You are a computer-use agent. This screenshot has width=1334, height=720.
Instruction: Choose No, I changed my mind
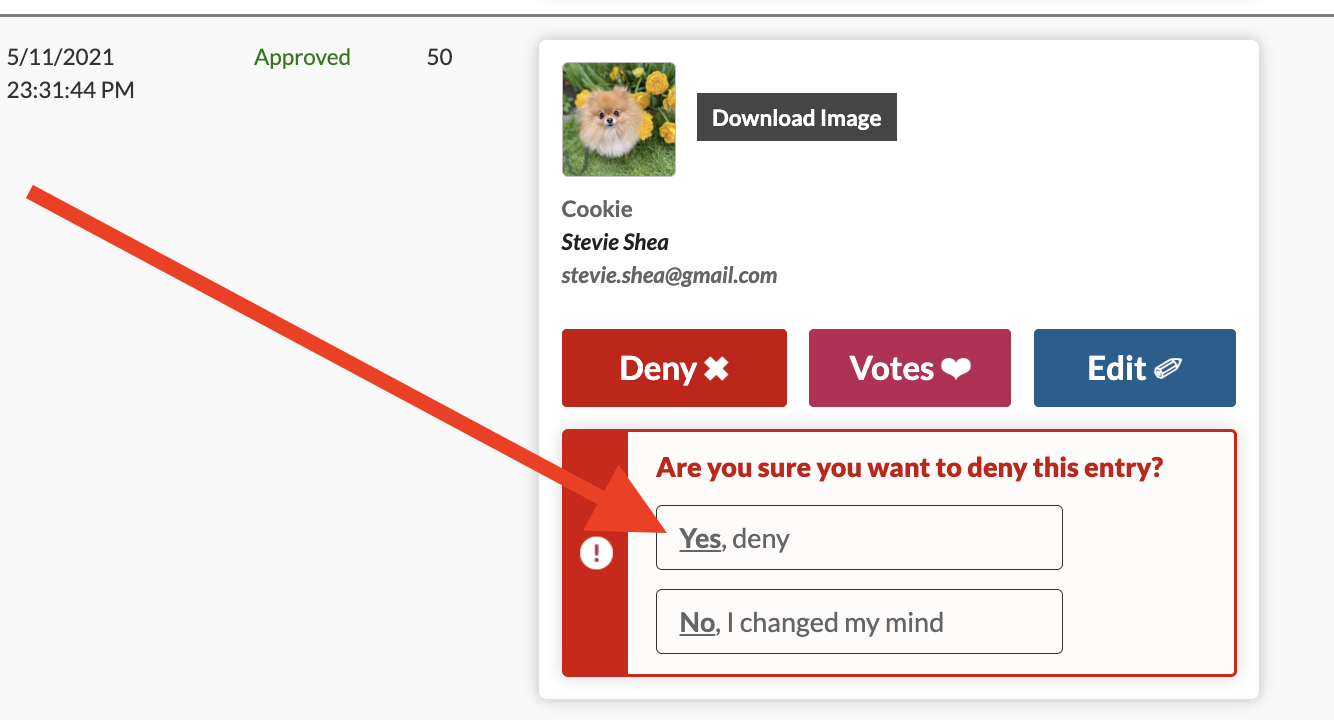point(859,622)
